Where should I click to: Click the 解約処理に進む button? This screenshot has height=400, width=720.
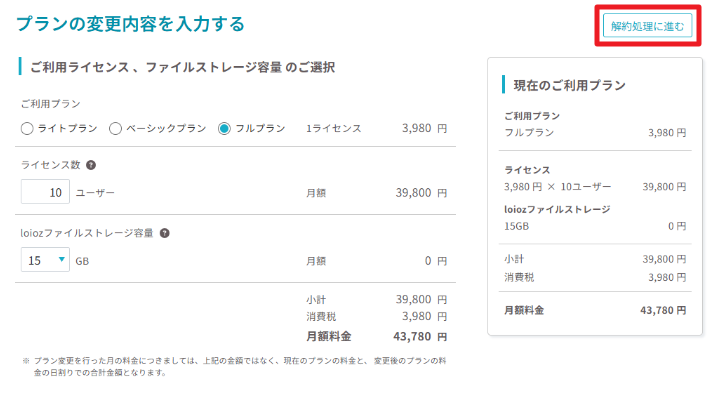pyautogui.click(x=647, y=26)
